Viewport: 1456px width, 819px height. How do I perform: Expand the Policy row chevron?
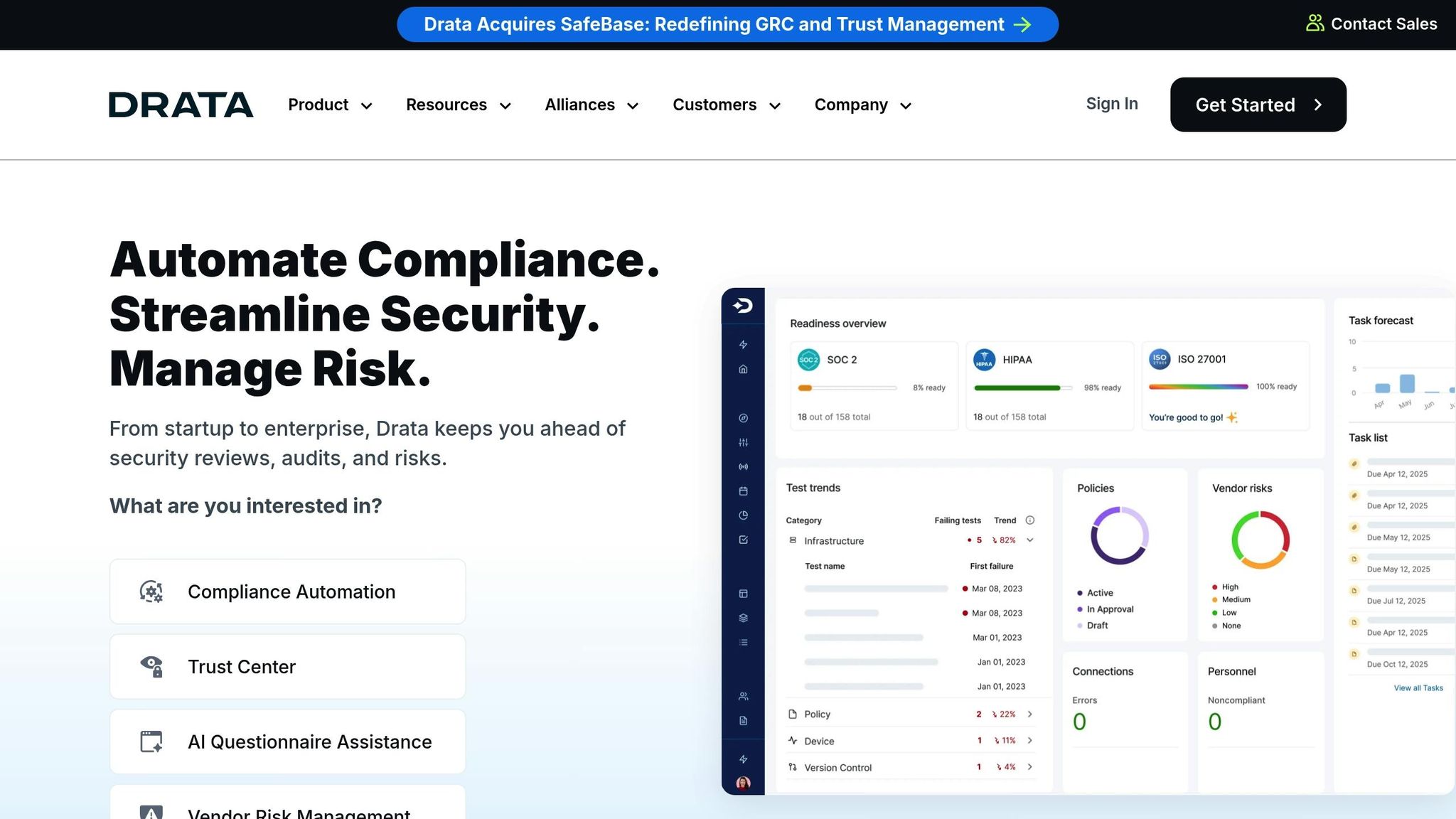pos(1030,714)
